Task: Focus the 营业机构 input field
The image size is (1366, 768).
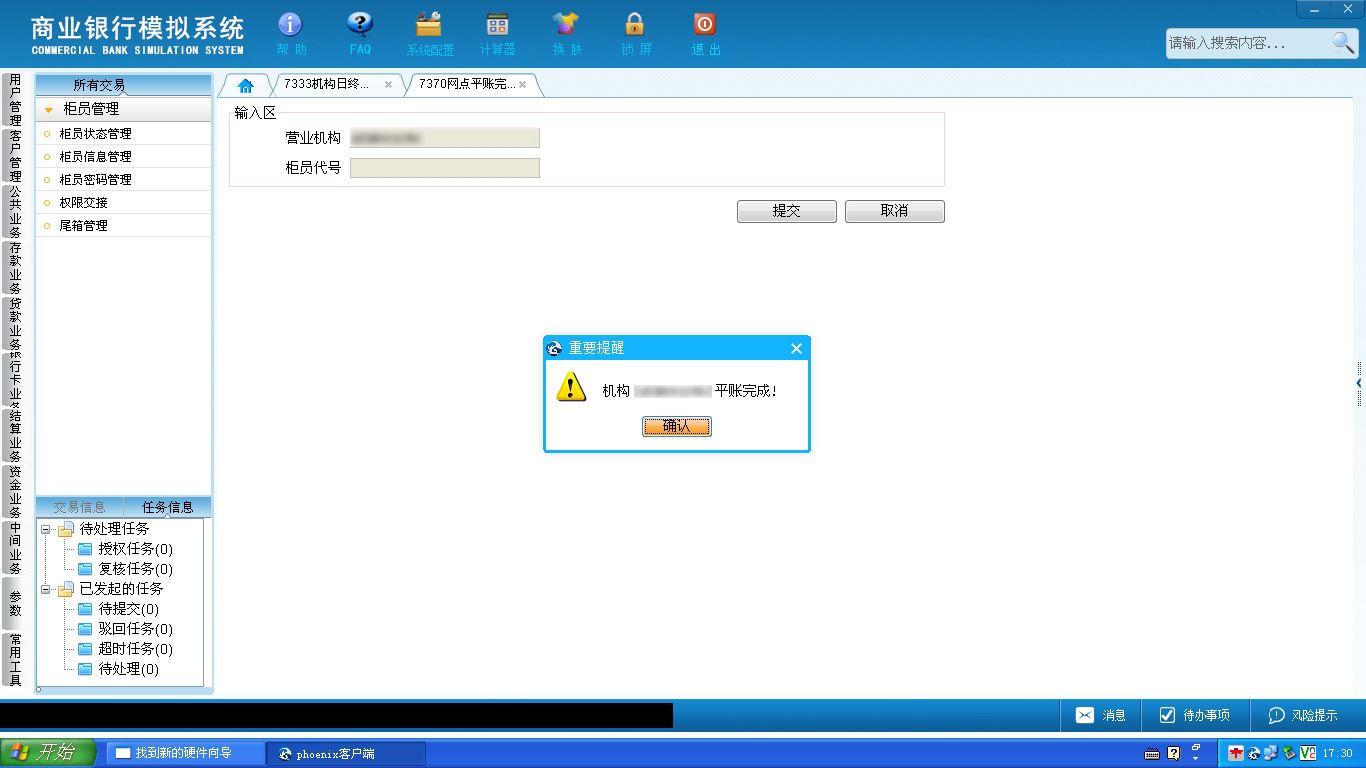Action: tap(445, 138)
